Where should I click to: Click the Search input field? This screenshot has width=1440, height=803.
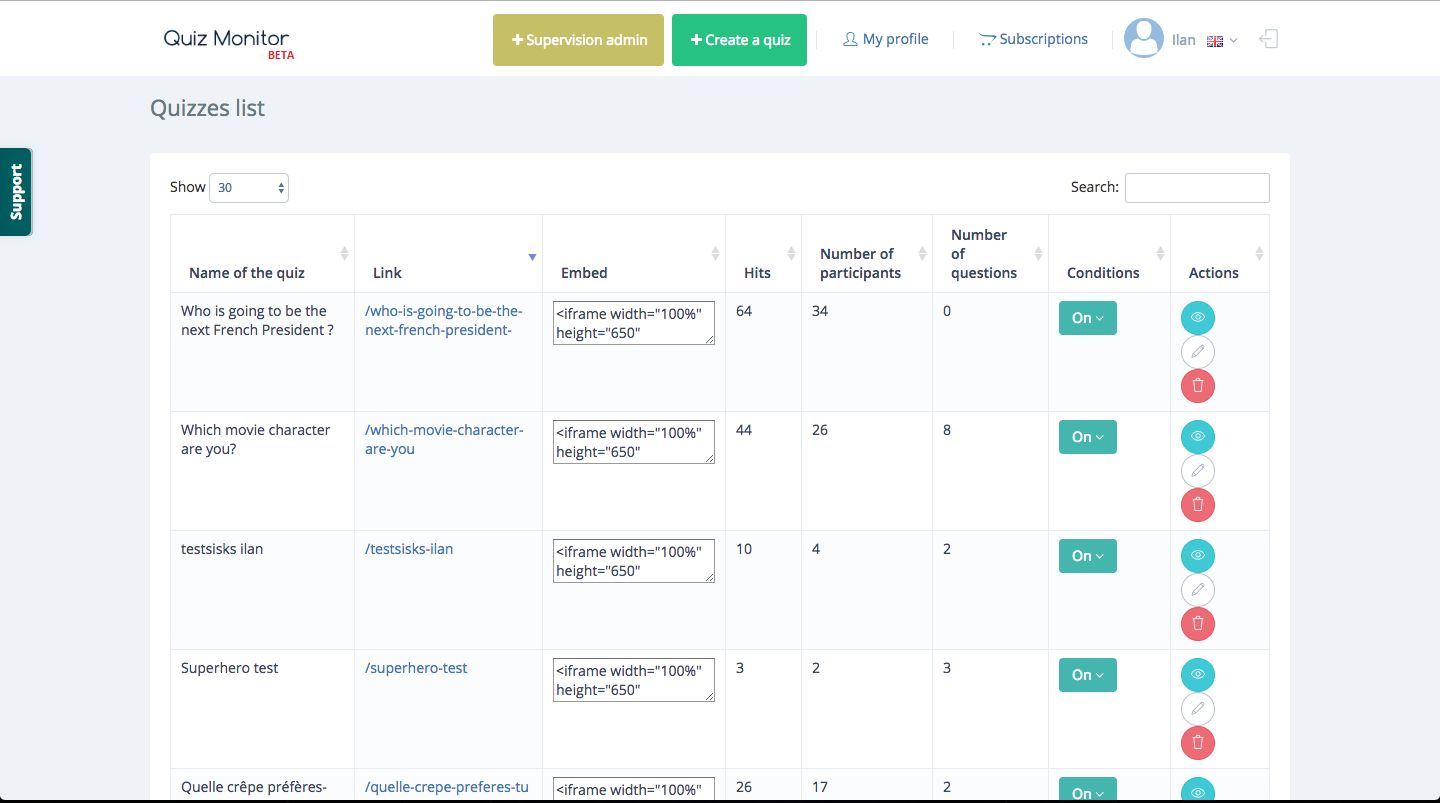(x=1196, y=188)
